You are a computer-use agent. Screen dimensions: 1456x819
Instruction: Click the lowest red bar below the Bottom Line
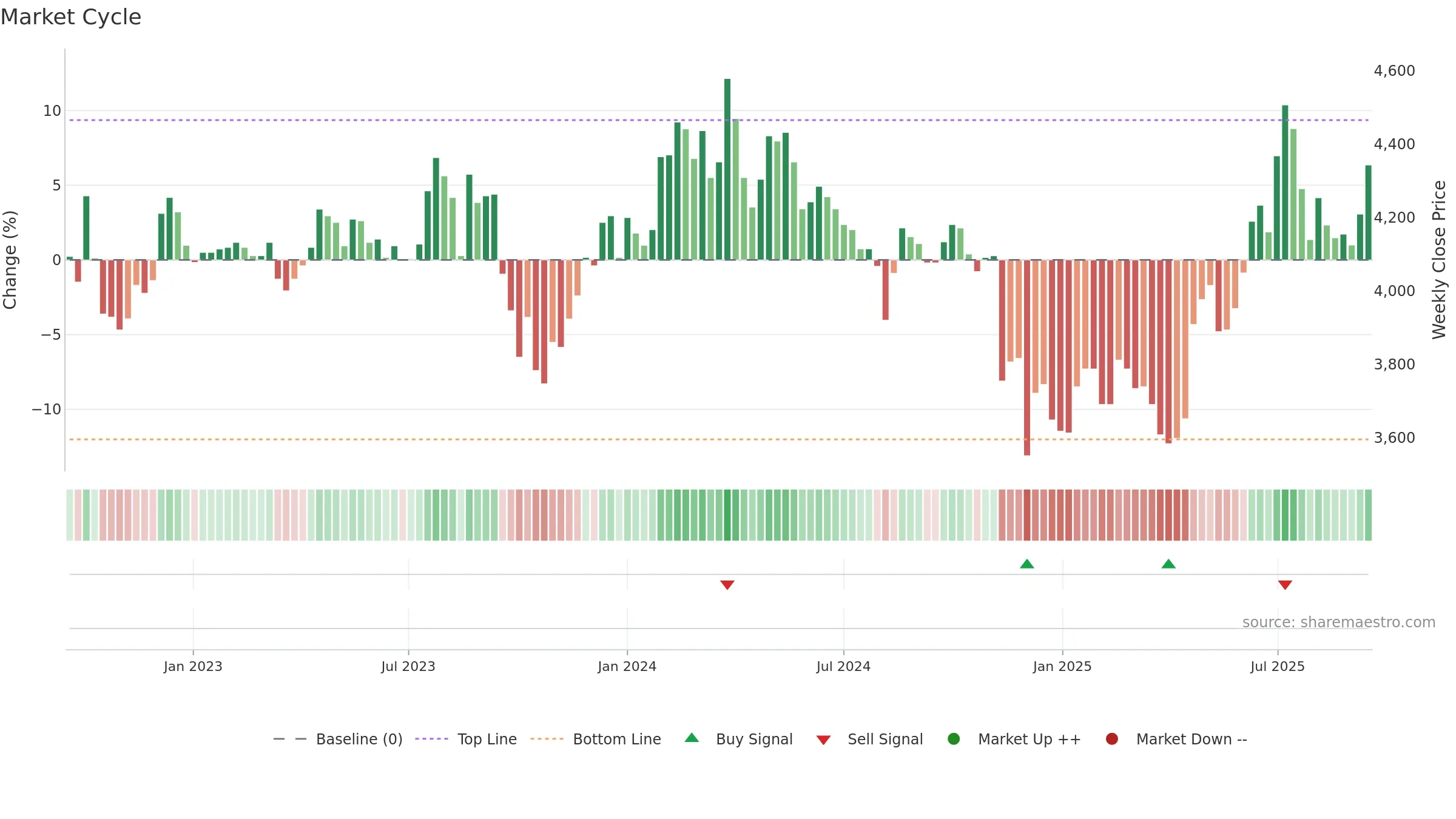point(1027,357)
